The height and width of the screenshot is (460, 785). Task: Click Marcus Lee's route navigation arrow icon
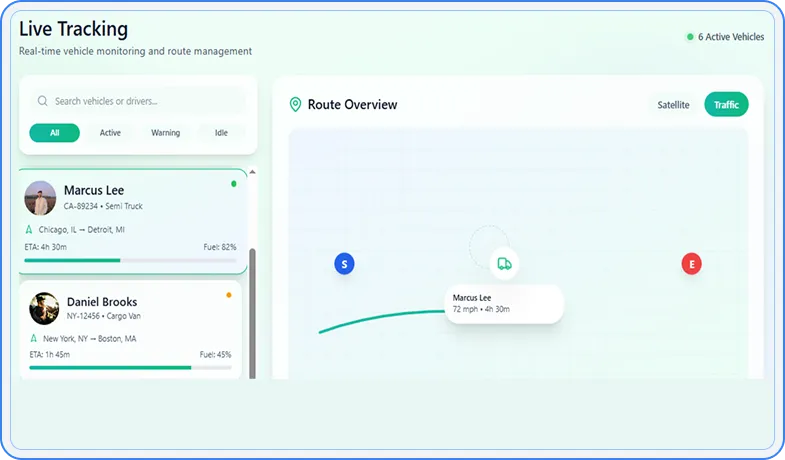(x=29, y=229)
